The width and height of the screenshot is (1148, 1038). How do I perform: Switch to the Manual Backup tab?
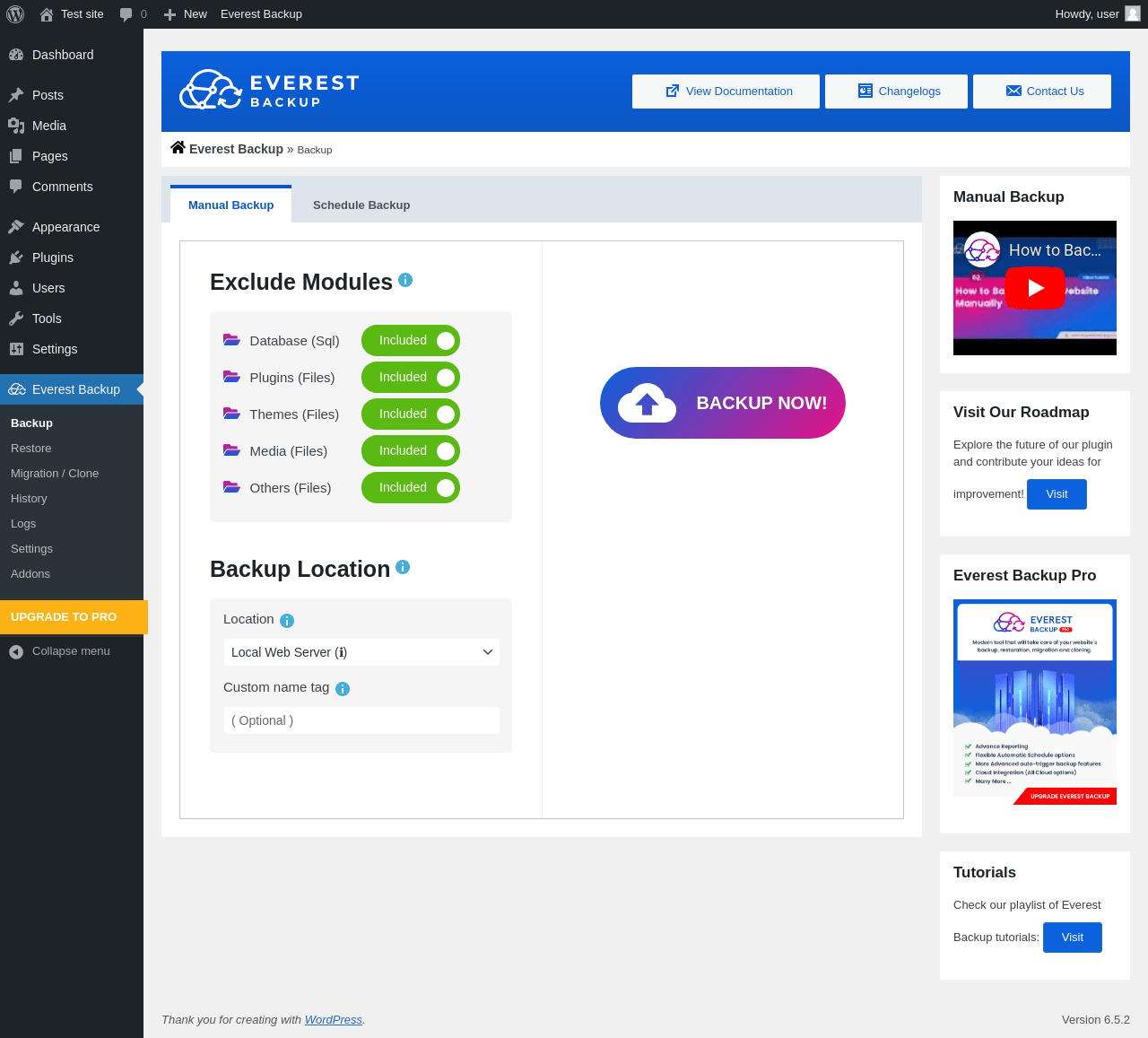pos(230,205)
